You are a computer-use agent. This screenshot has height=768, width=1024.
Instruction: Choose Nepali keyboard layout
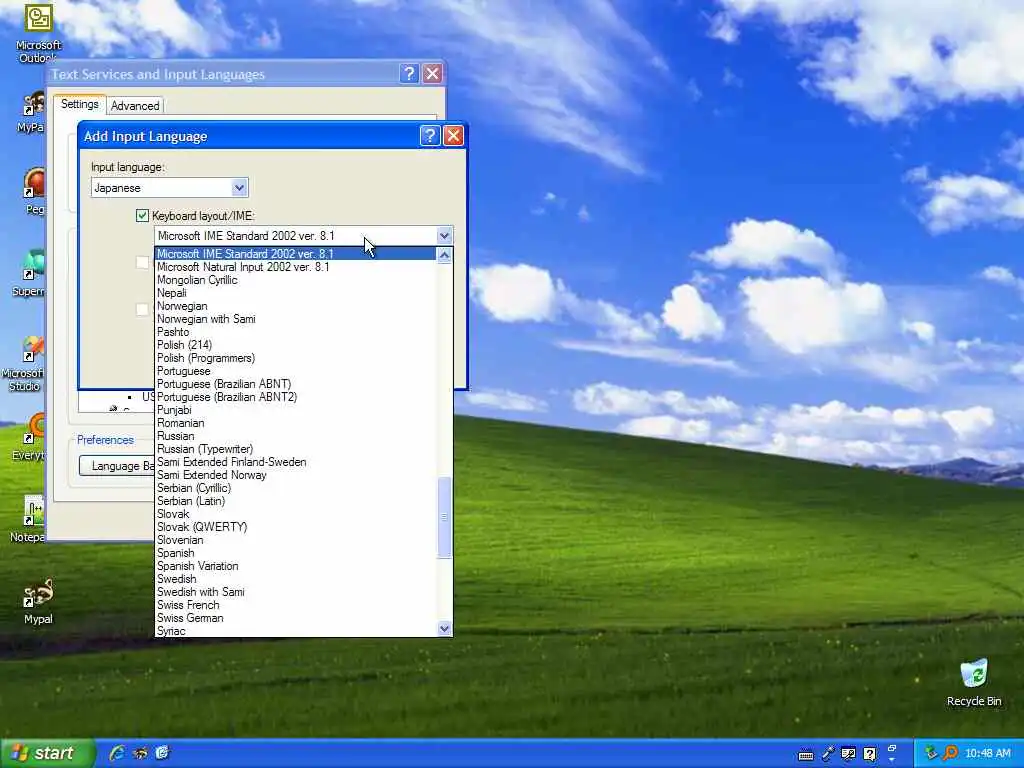coord(296,293)
